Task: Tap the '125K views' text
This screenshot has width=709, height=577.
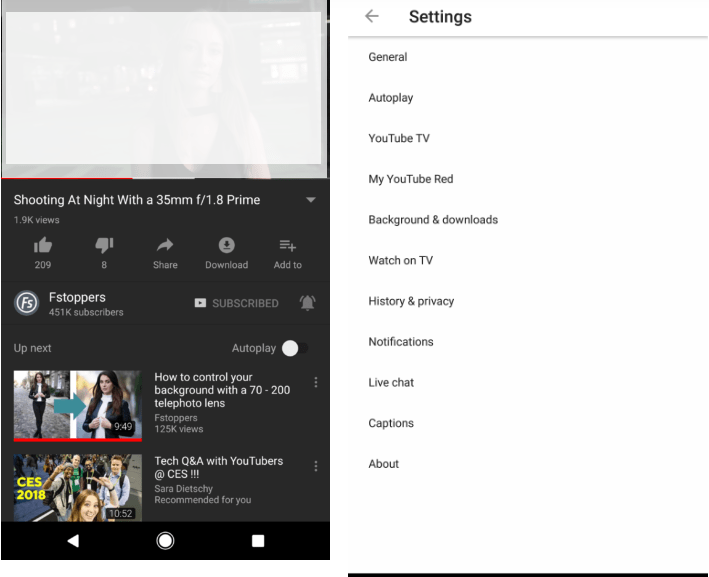Action: click(x=179, y=429)
